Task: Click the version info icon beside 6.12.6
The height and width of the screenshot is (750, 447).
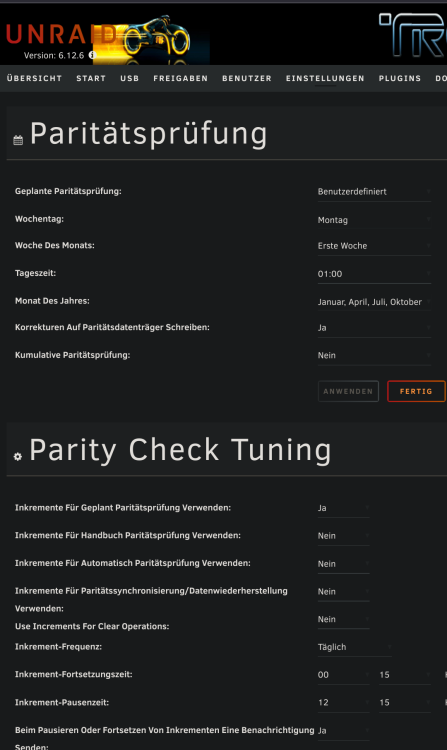Action: [92, 55]
